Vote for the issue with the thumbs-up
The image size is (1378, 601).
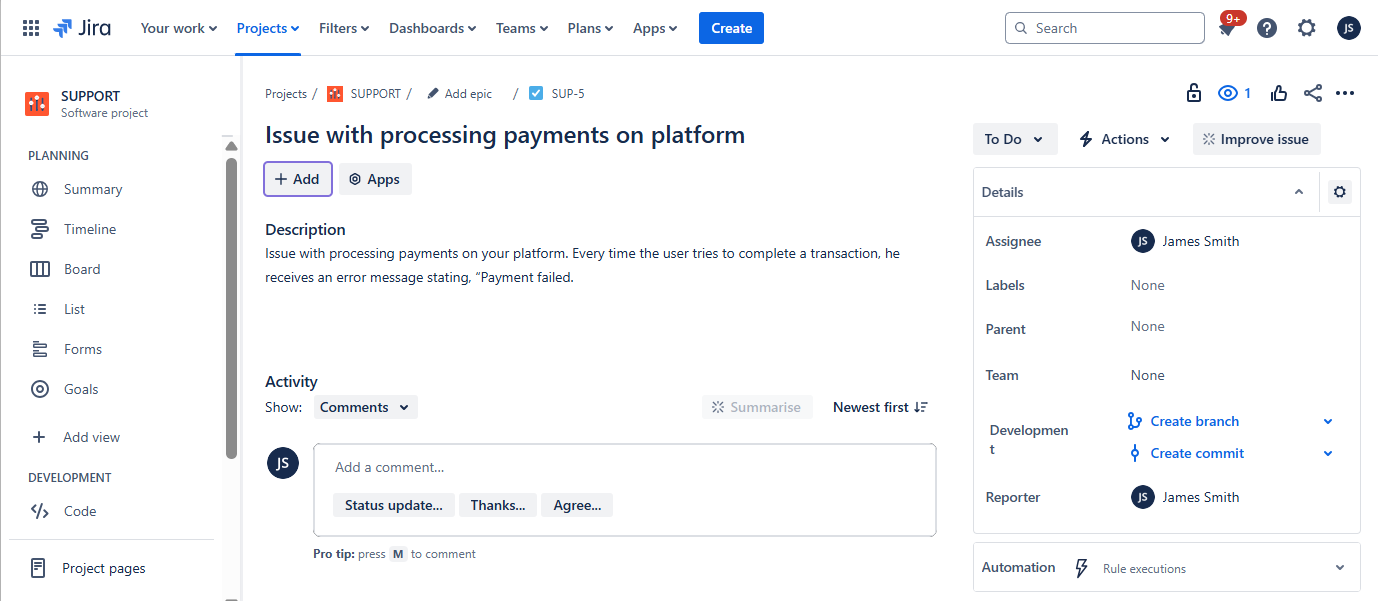(x=1278, y=92)
